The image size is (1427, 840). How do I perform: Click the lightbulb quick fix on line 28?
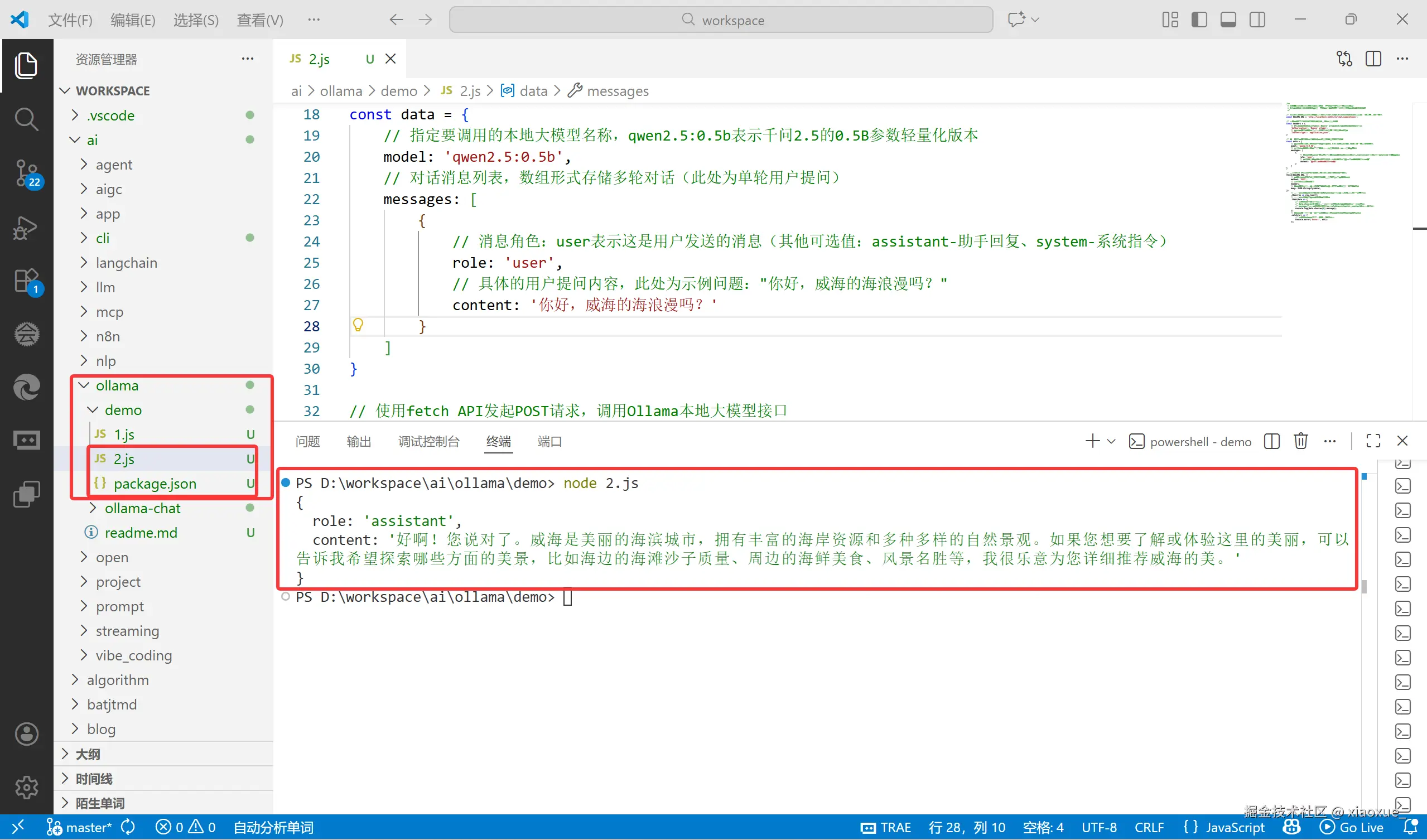(359, 326)
